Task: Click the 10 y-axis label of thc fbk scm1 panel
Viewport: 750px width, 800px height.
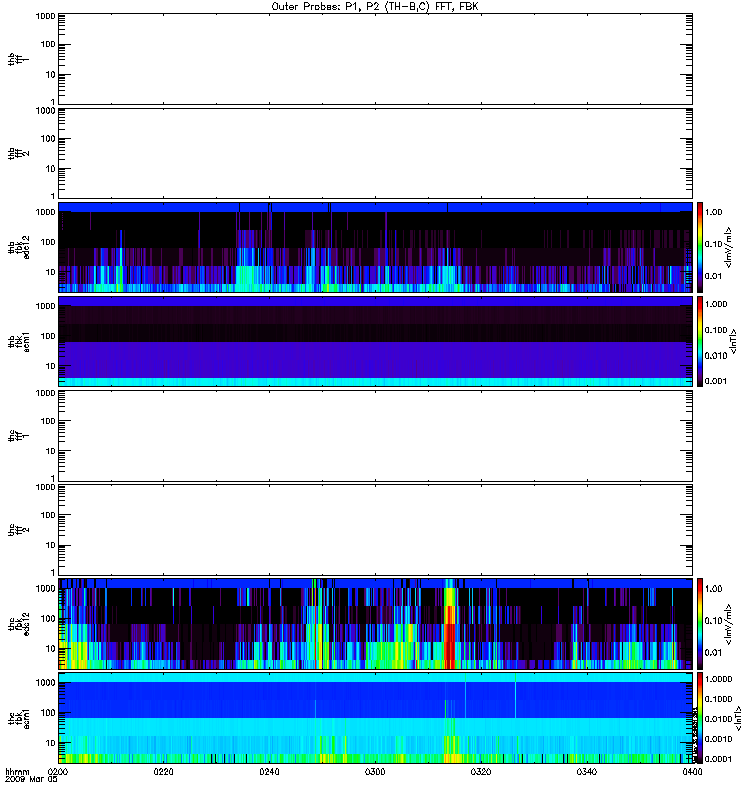Action: tap(51, 743)
